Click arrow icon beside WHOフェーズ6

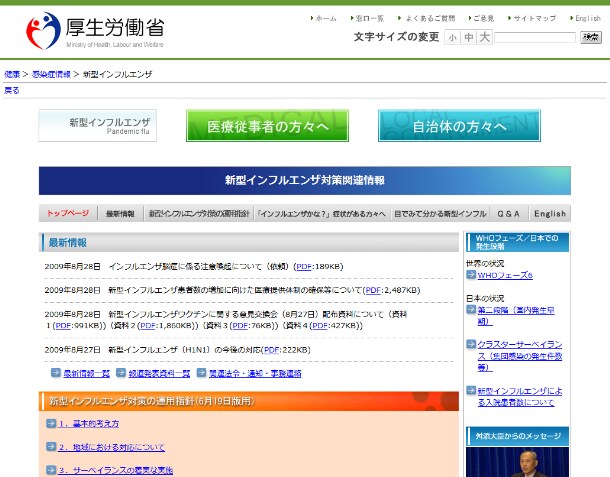(471, 275)
